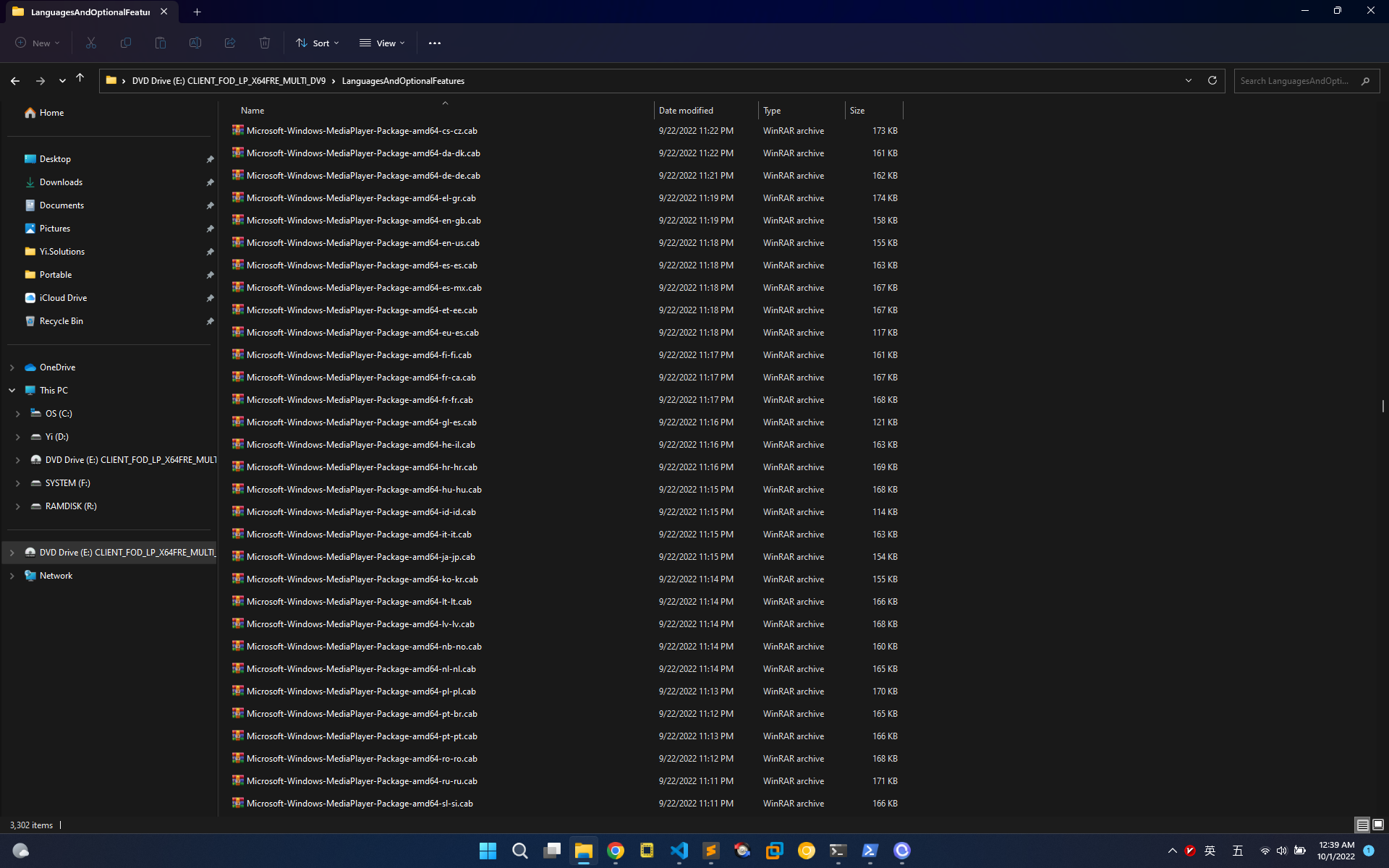This screenshot has height=868, width=1389.
Task: Click the Search LanguagesAndOptionalFeatures field
Action: (1295, 81)
